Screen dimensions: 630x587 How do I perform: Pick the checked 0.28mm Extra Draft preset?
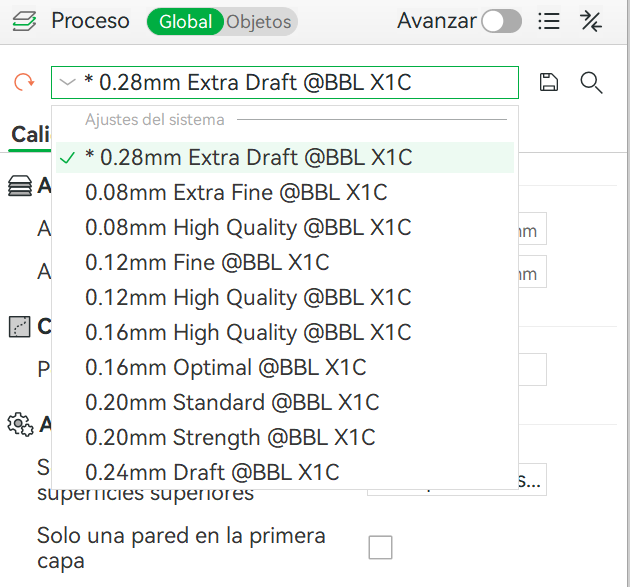click(x=248, y=157)
